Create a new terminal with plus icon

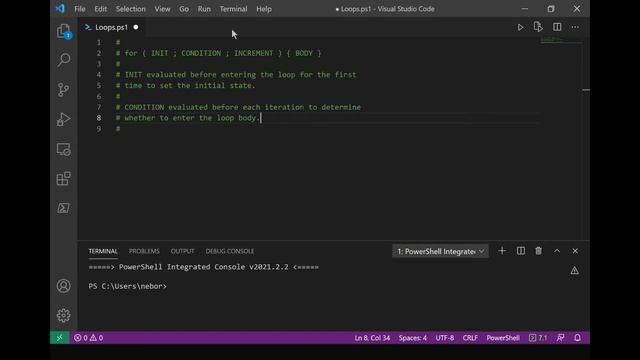(x=502, y=251)
